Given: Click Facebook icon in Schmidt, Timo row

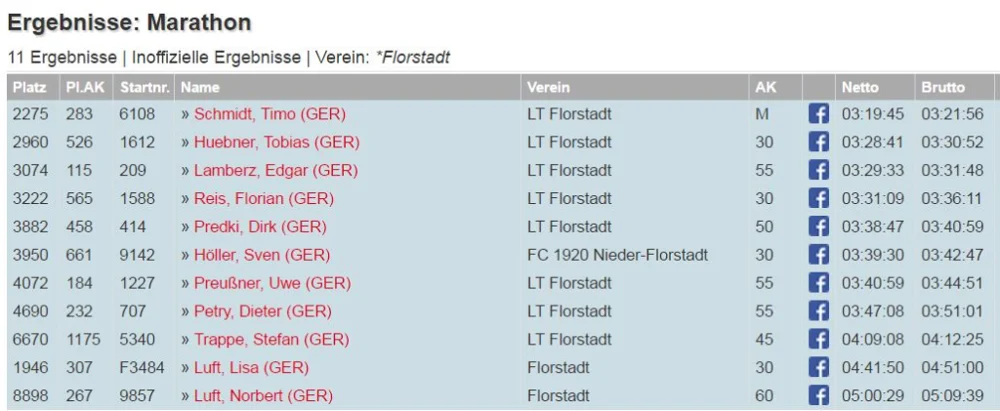Looking at the screenshot, I should point(818,114).
